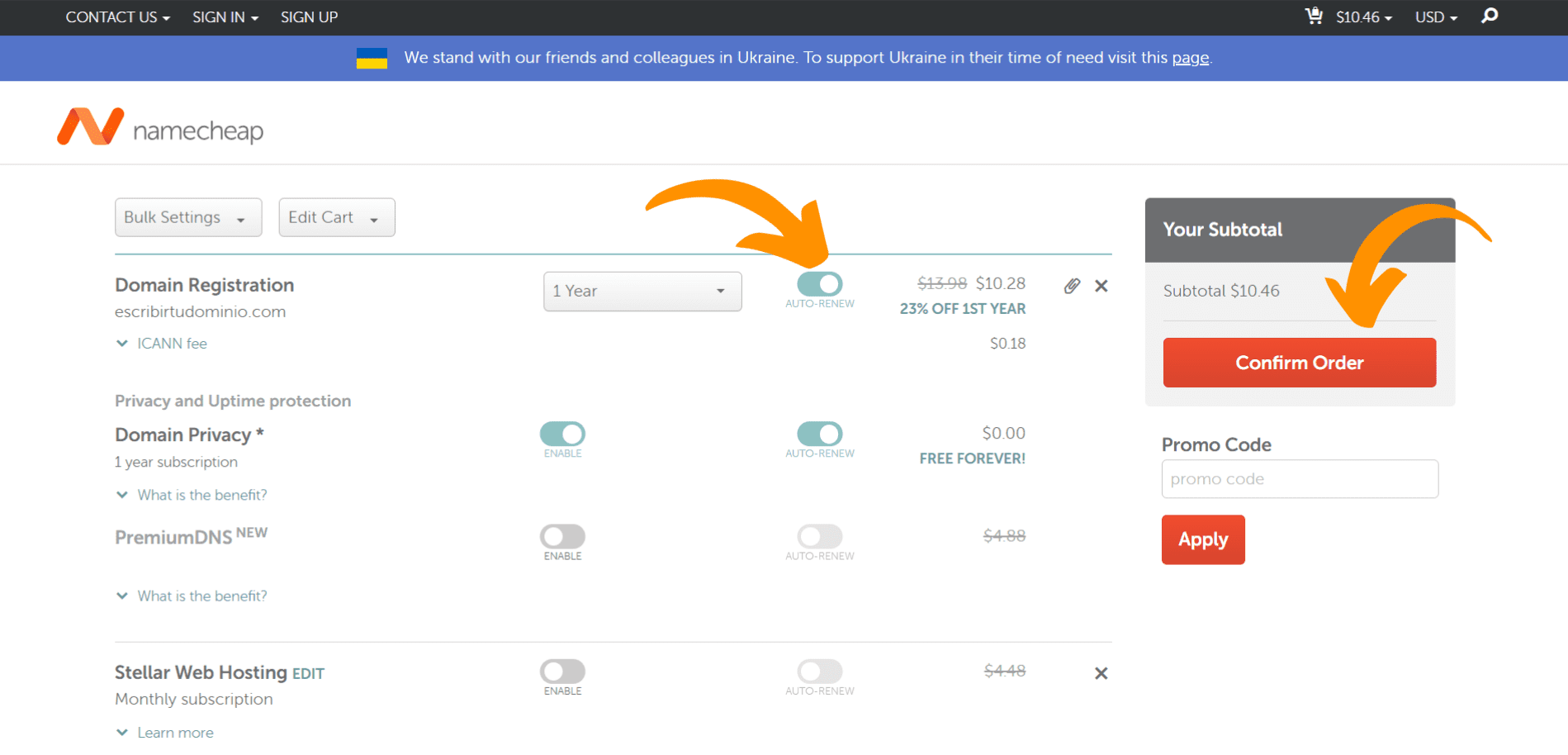
Task: Open the shopping cart icon
Action: pos(1314,16)
